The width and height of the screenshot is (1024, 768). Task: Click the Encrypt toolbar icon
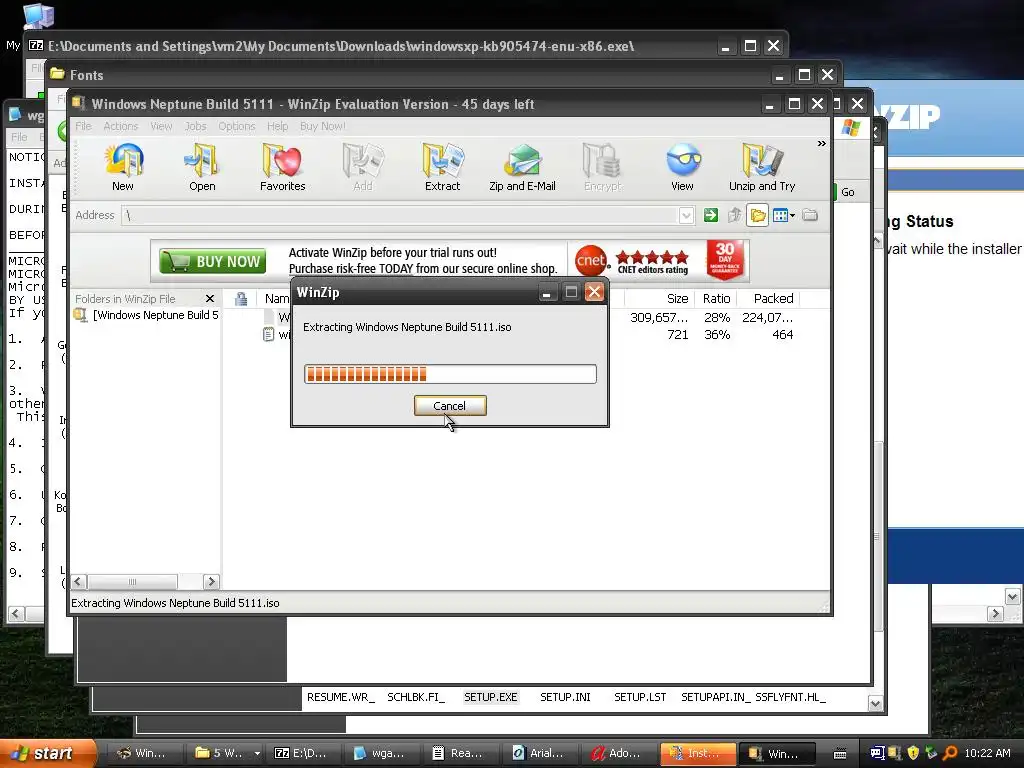coord(602,168)
